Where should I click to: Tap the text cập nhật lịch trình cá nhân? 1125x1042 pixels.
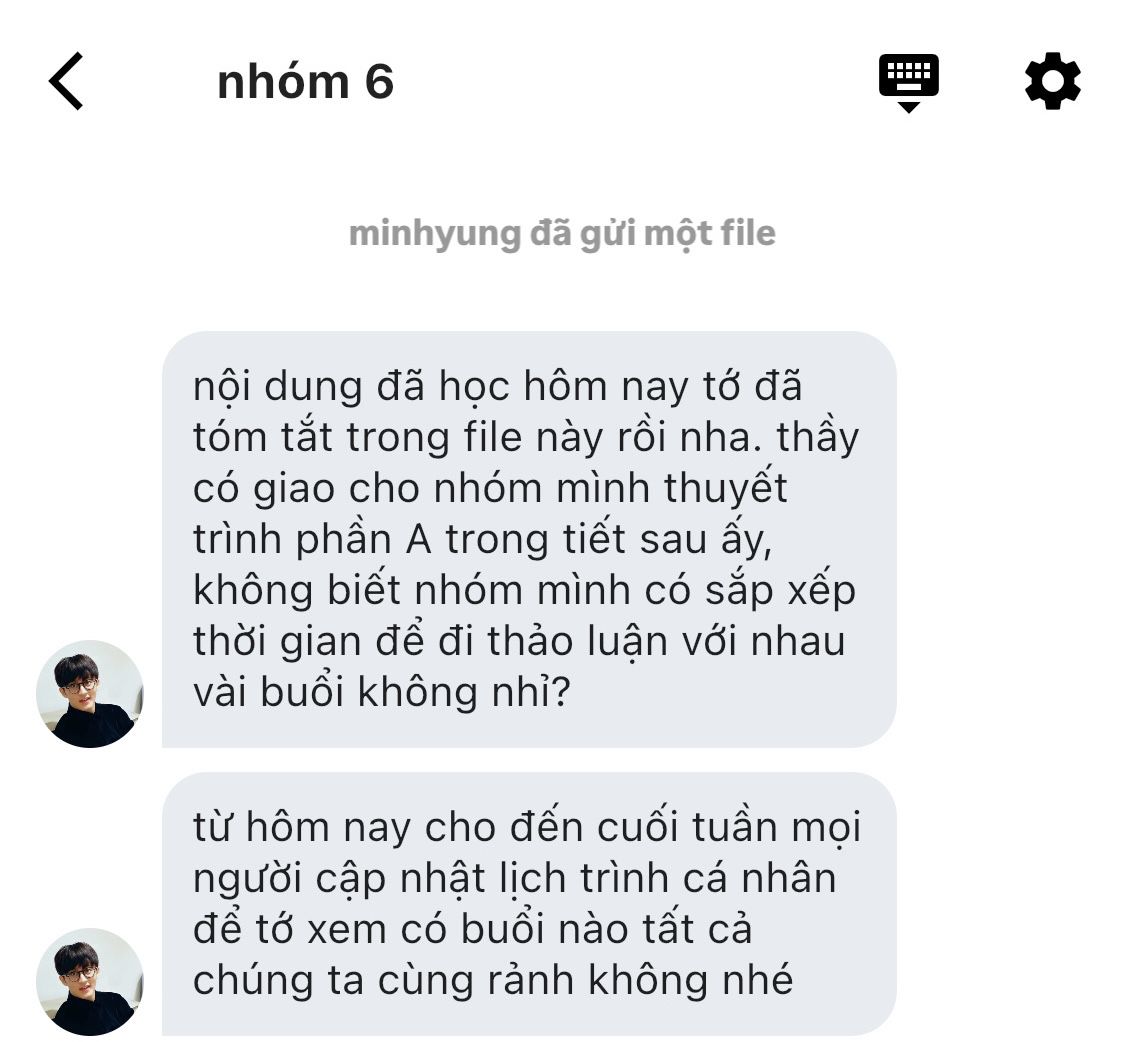(x=576, y=878)
